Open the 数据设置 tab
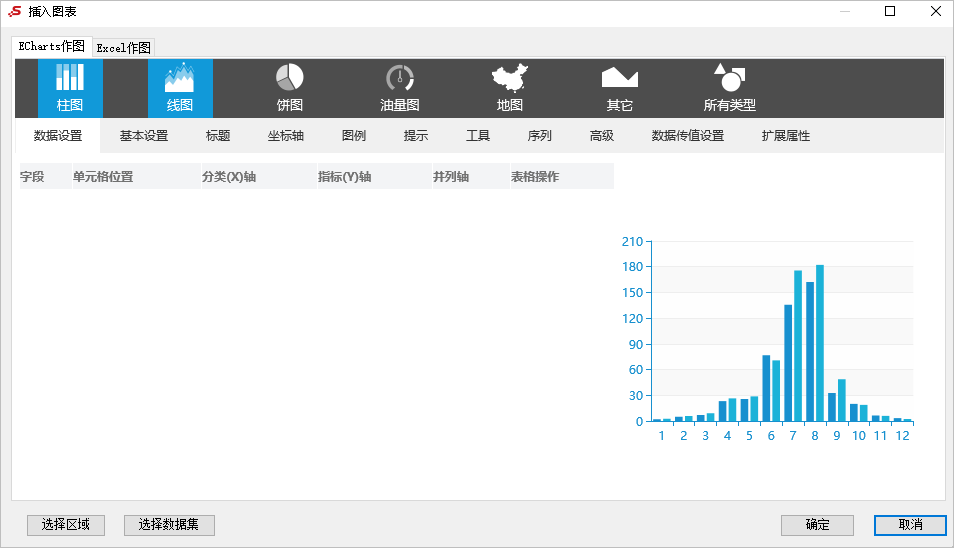Image resolution: width=954 pixels, height=548 pixels. point(58,136)
